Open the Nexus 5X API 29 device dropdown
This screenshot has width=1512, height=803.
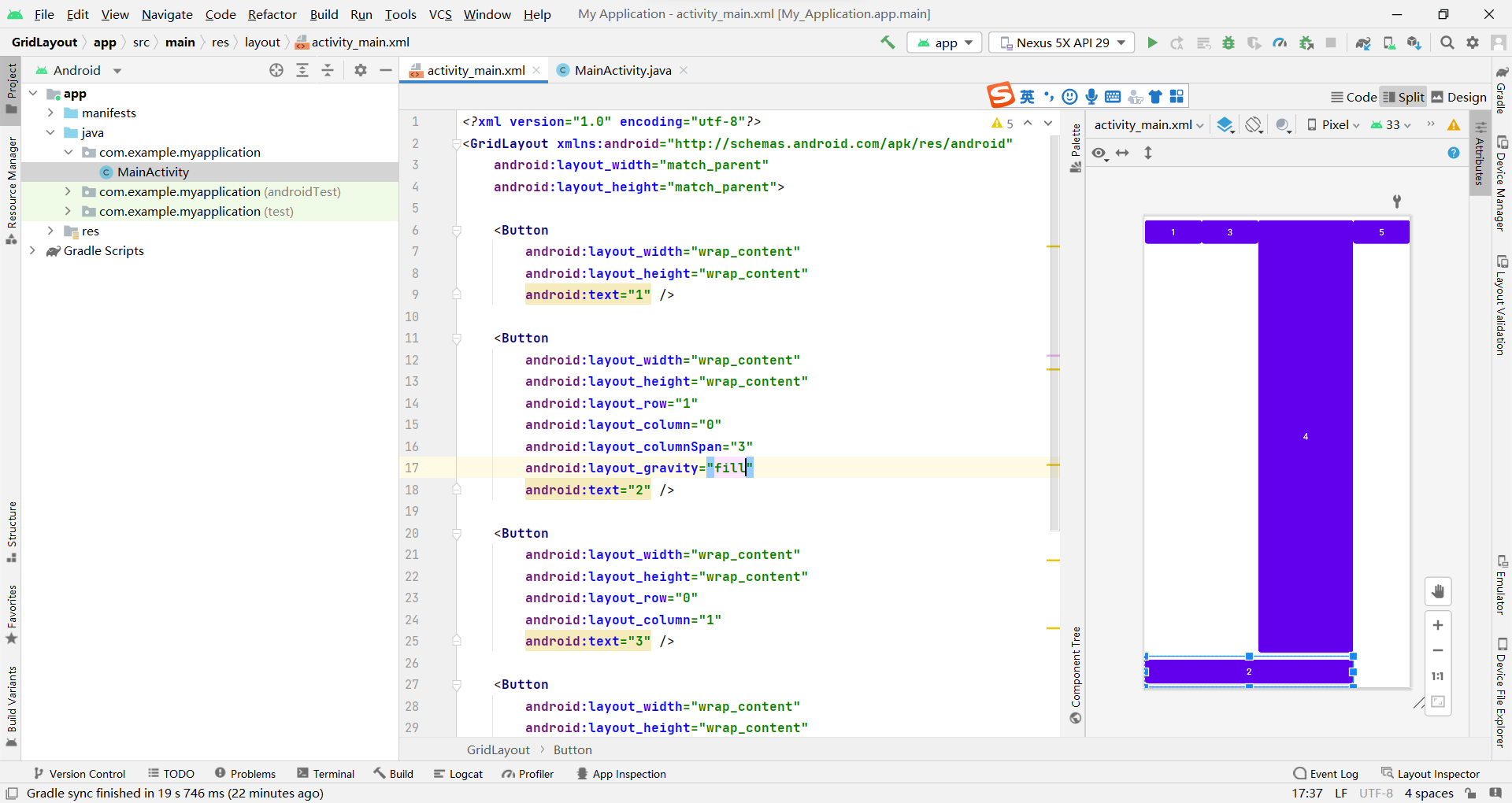pyautogui.click(x=1061, y=43)
